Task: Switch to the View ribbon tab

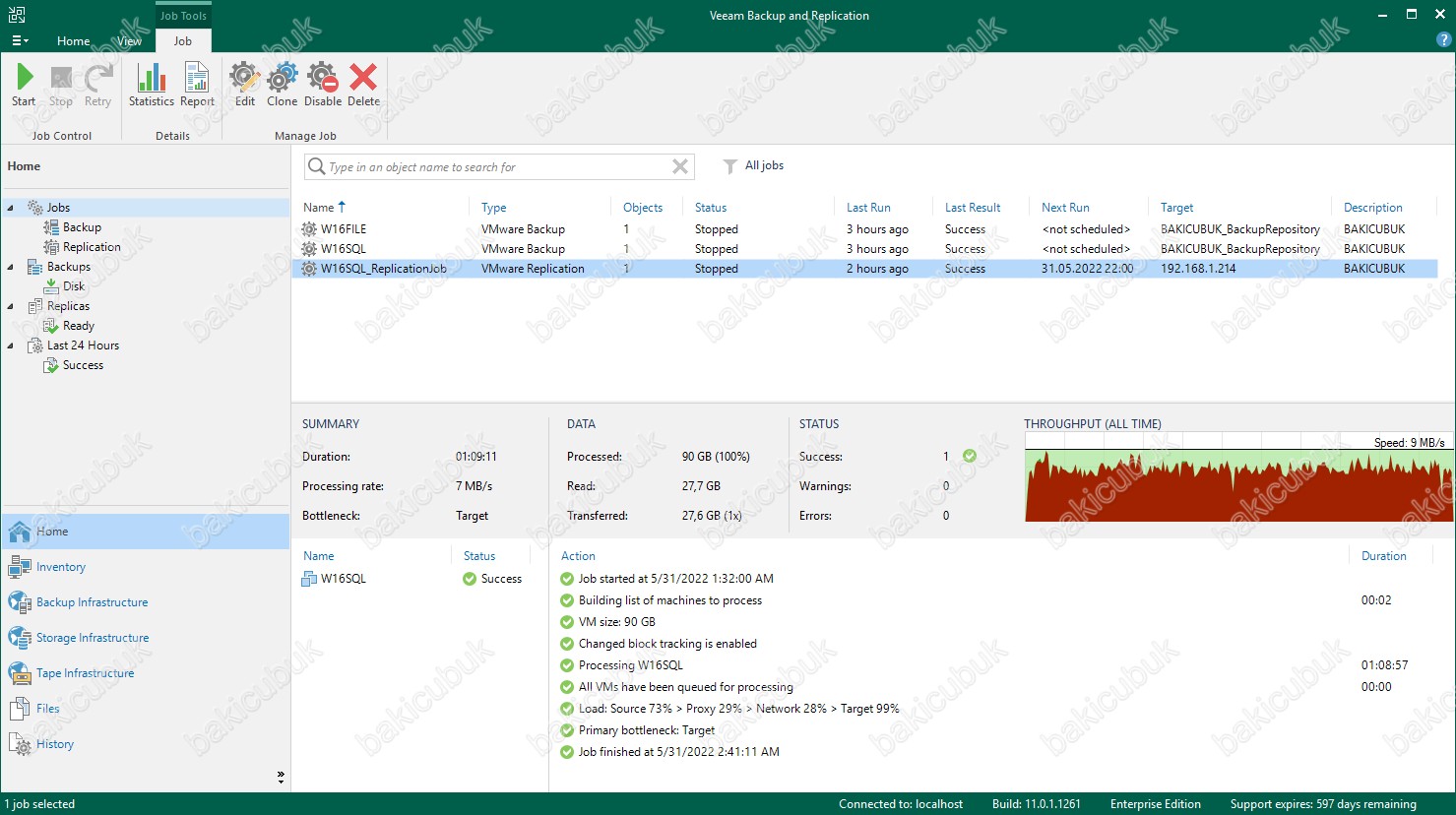Action: pyautogui.click(x=129, y=41)
